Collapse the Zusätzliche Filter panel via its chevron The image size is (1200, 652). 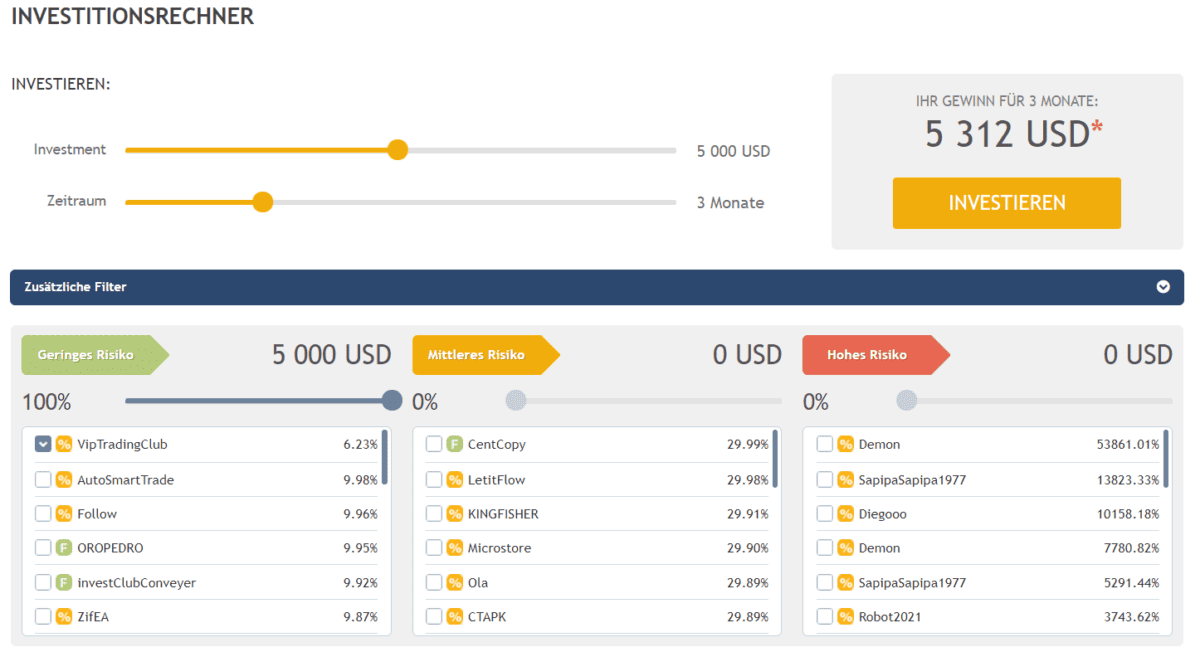coord(1163,287)
